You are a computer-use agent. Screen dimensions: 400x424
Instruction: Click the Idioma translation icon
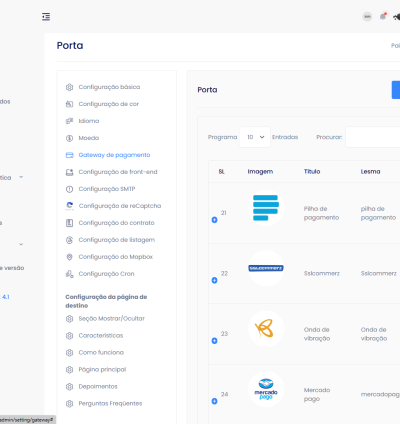[x=69, y=121]
